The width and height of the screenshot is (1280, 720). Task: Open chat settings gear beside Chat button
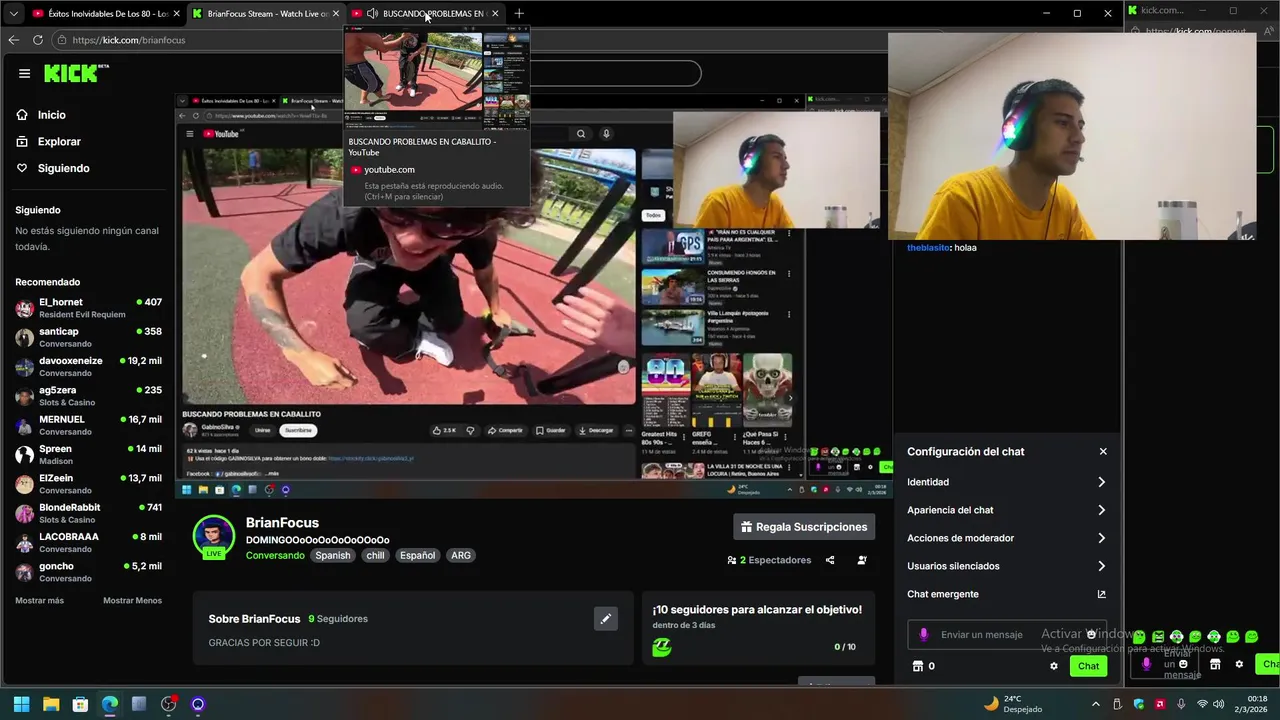1053,666
